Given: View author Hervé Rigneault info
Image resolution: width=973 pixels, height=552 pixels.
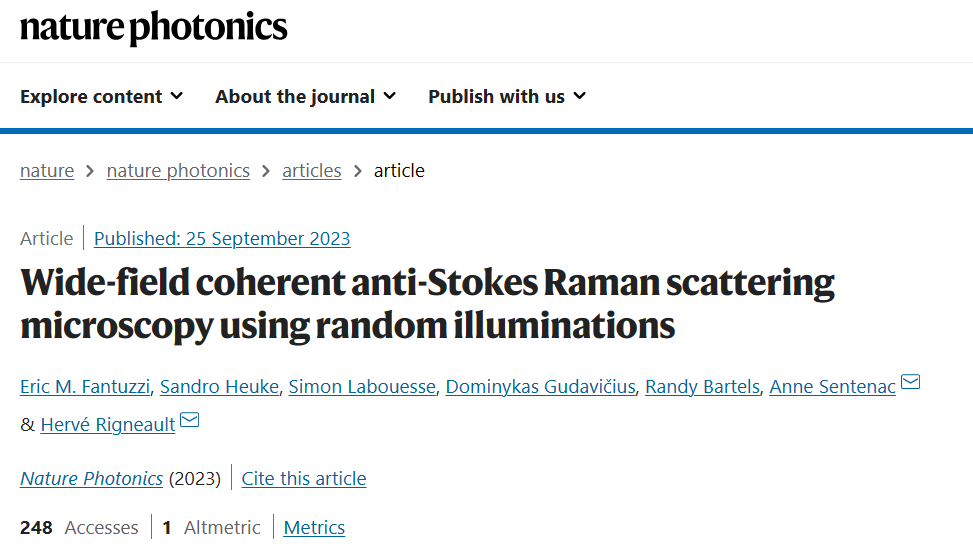Looking at the screenshot, I should (x=108, y=425).
